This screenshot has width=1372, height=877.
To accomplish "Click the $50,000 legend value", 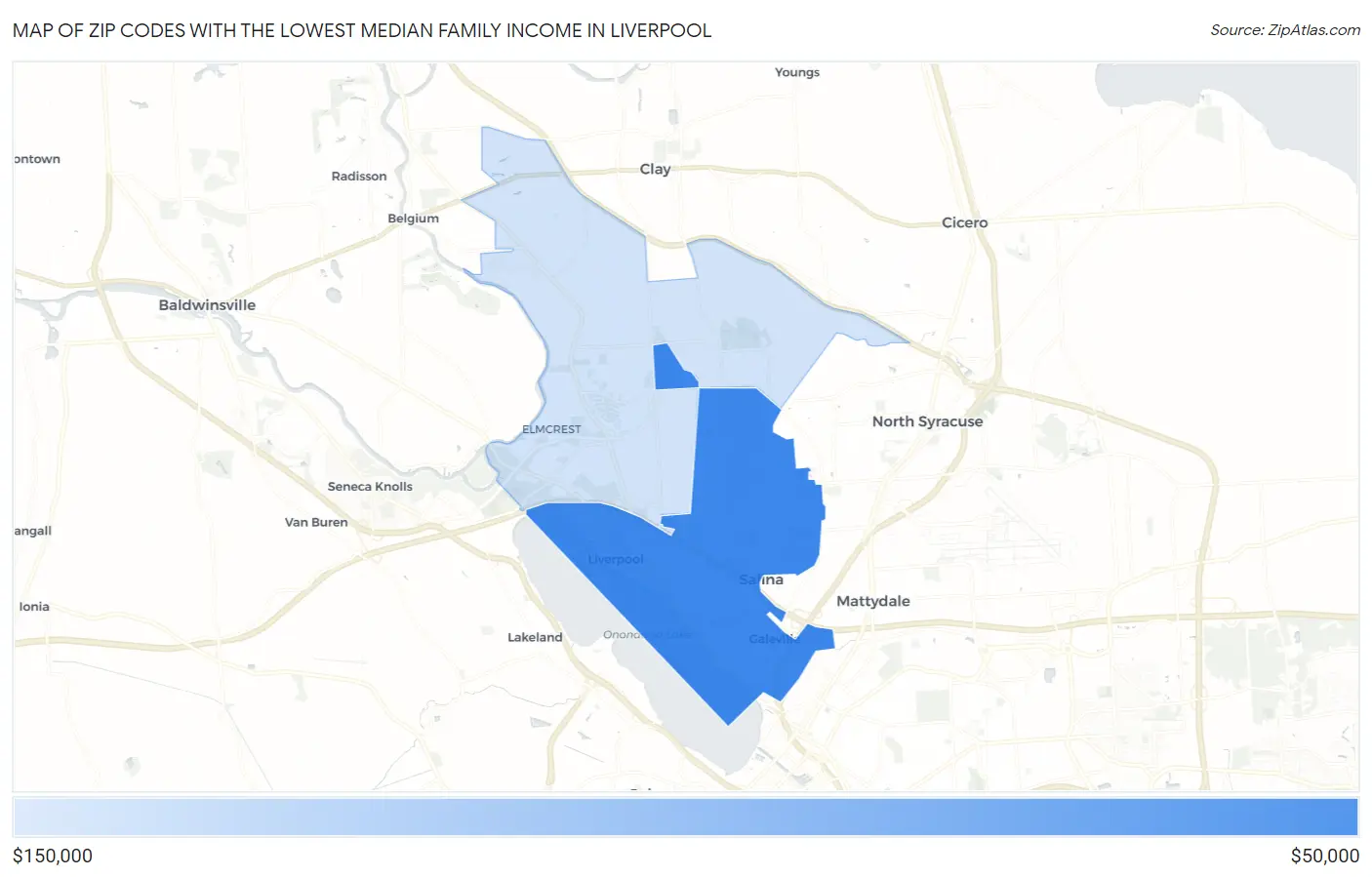I will pyautogui.click(x=1324, y=856).
